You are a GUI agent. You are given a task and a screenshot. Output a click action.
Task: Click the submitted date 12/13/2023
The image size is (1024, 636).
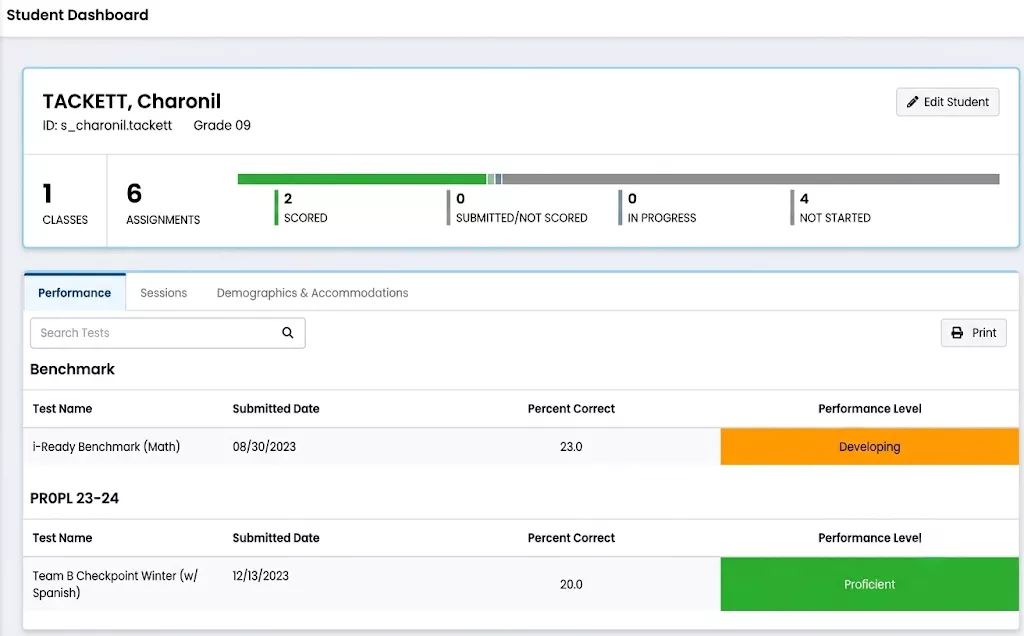pyautogui.click(x=261, y=576)
